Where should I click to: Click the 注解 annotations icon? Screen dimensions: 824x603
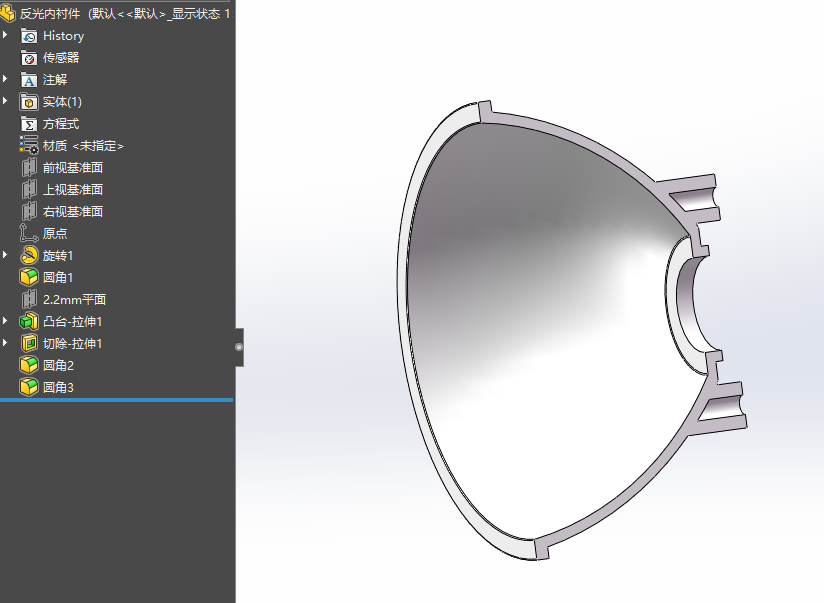pyautogui.click(x=29, y=80)
